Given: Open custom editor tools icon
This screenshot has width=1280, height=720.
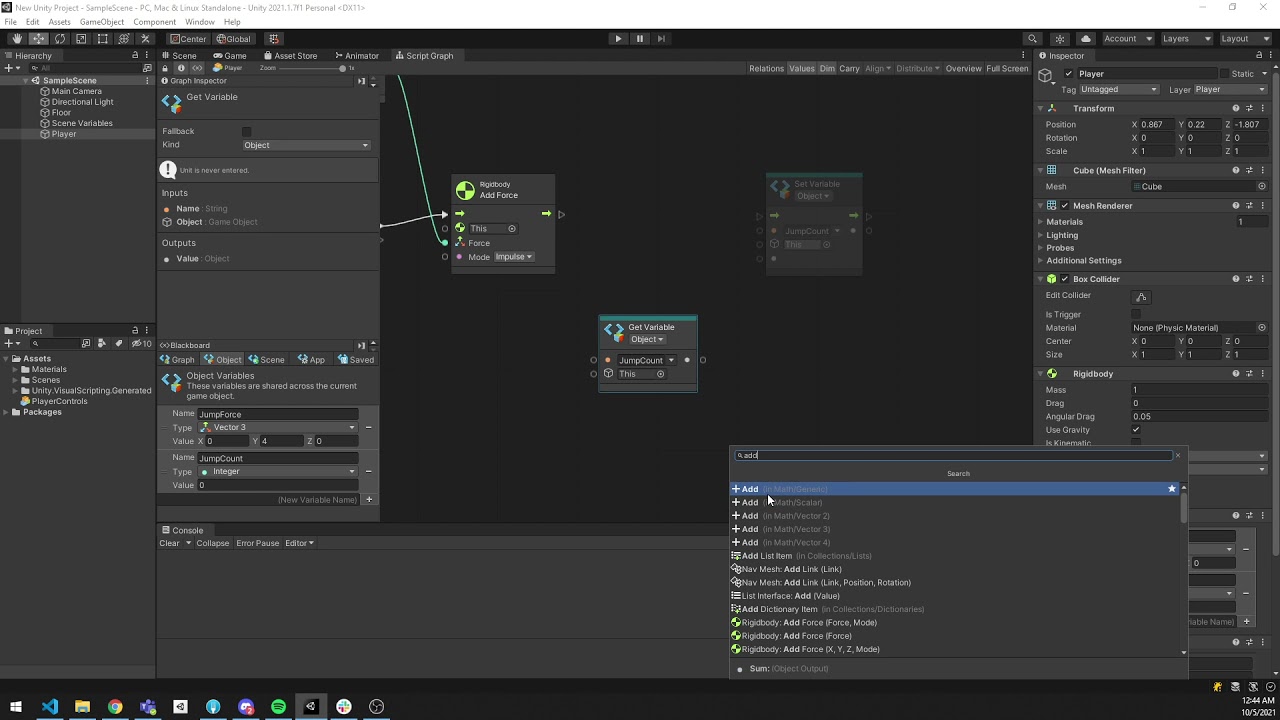Looking at the screenshot, I should [x=145, y=39].
